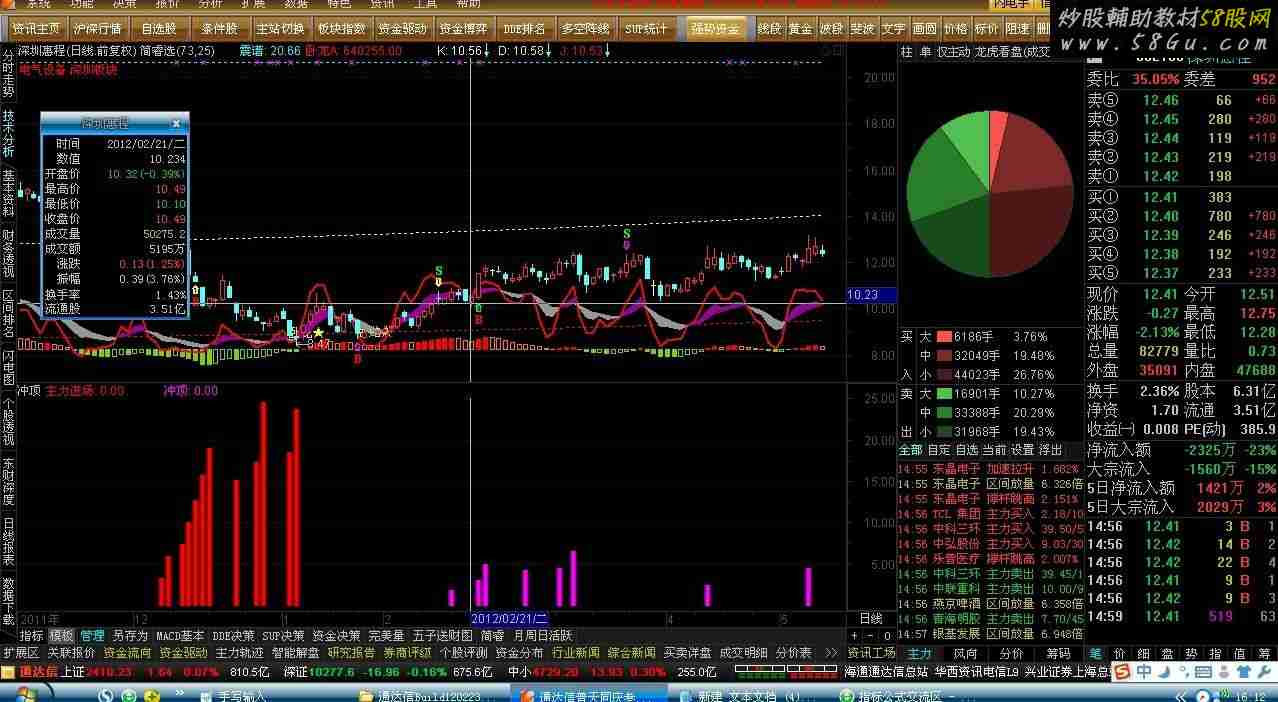
Task: Open the 基本资料 left sidebar tab
Action: point(8,192)
